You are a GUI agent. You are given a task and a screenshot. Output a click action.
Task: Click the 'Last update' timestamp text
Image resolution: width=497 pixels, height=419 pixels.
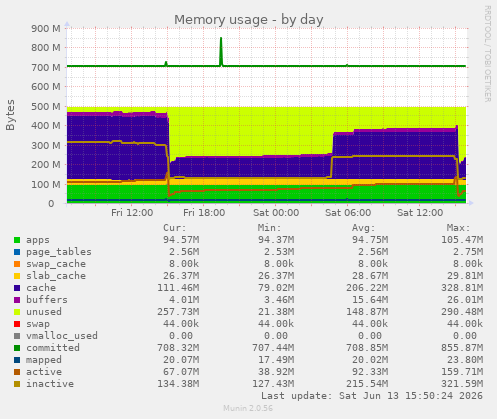pyautogui.click(x=372, y=396)
